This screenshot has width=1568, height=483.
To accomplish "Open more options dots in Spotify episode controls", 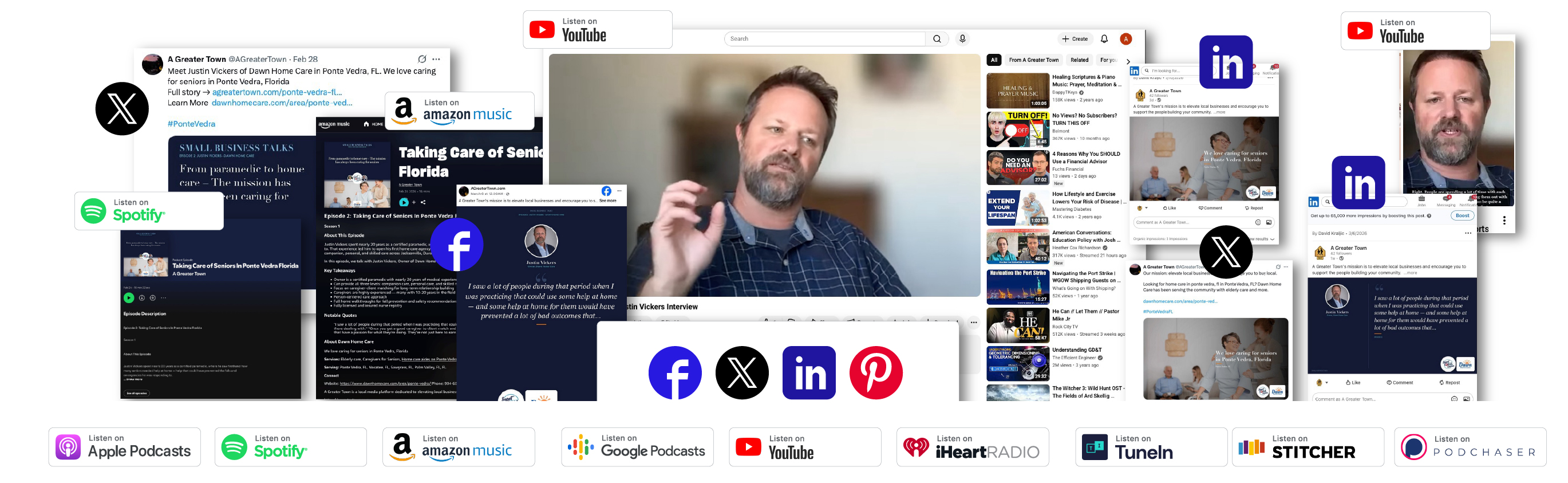I will point(163,298).
